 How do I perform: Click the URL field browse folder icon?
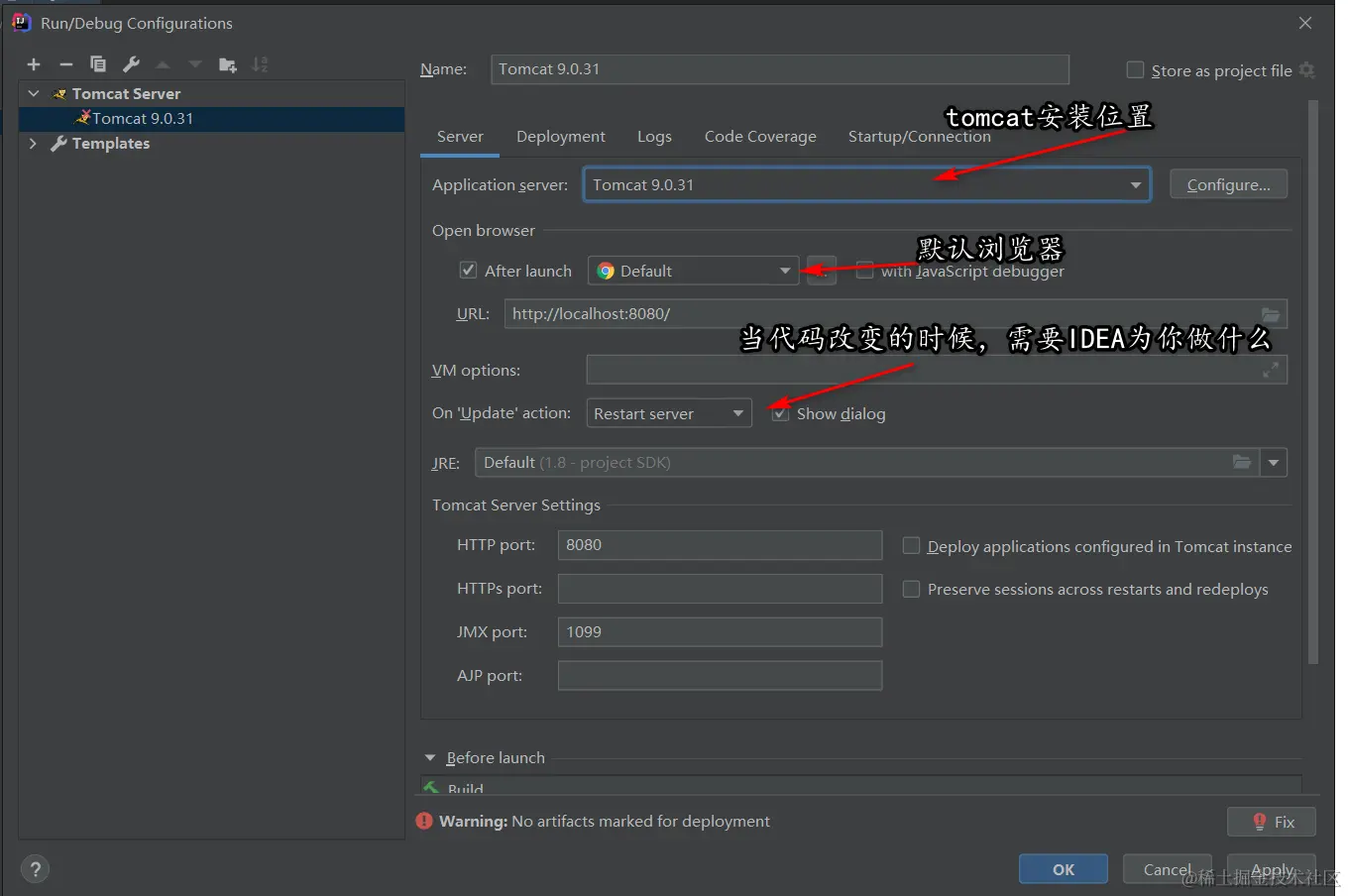[1270, 314]
